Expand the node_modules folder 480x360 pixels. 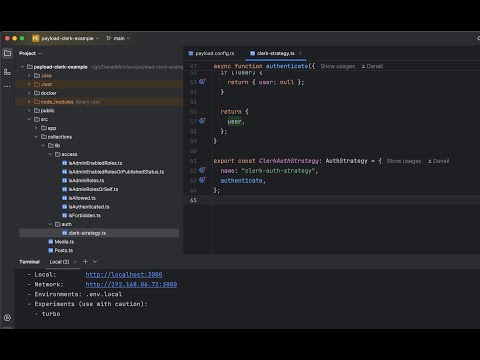(x=29, y=102)
